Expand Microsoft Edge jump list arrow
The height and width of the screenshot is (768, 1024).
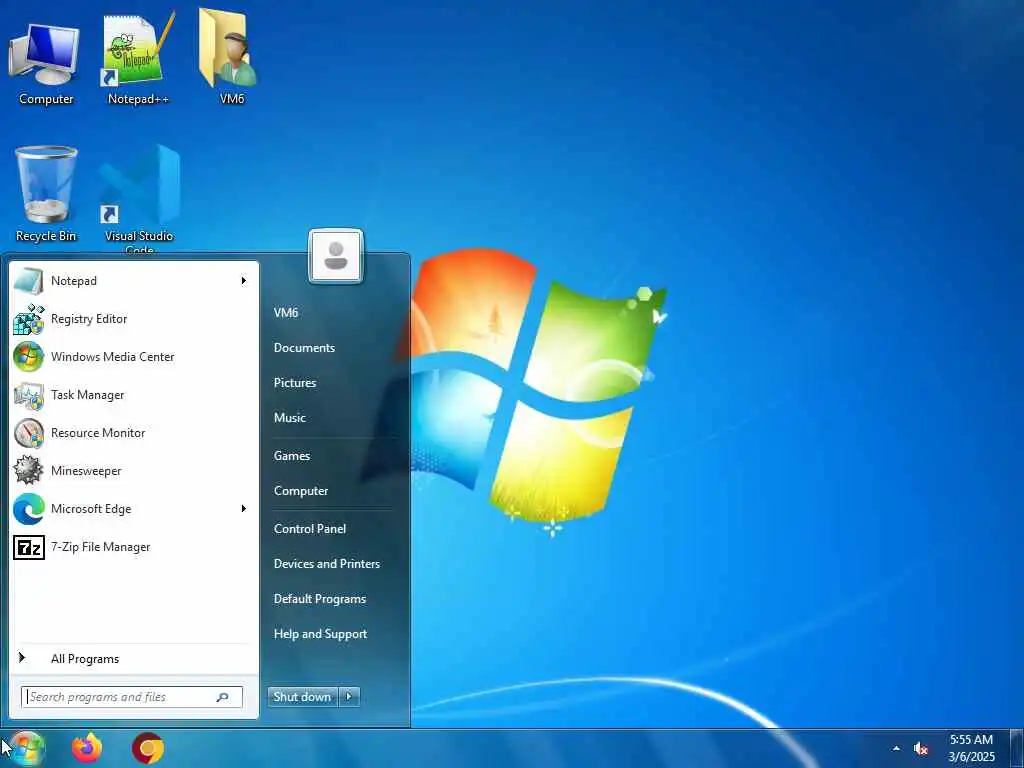(x=244, y=509)
